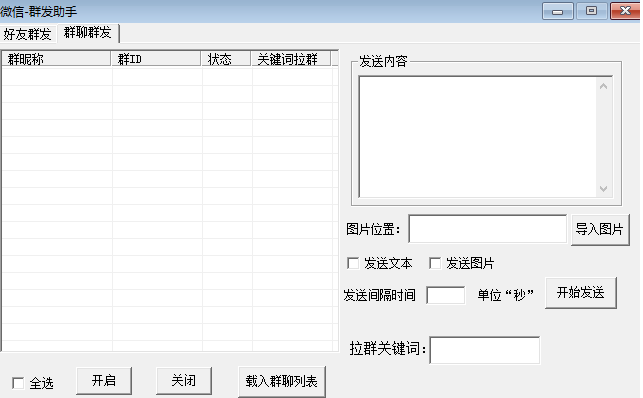Click the 关闭 button
Viewport: 643px width, 398px height.
pos(184,381)
